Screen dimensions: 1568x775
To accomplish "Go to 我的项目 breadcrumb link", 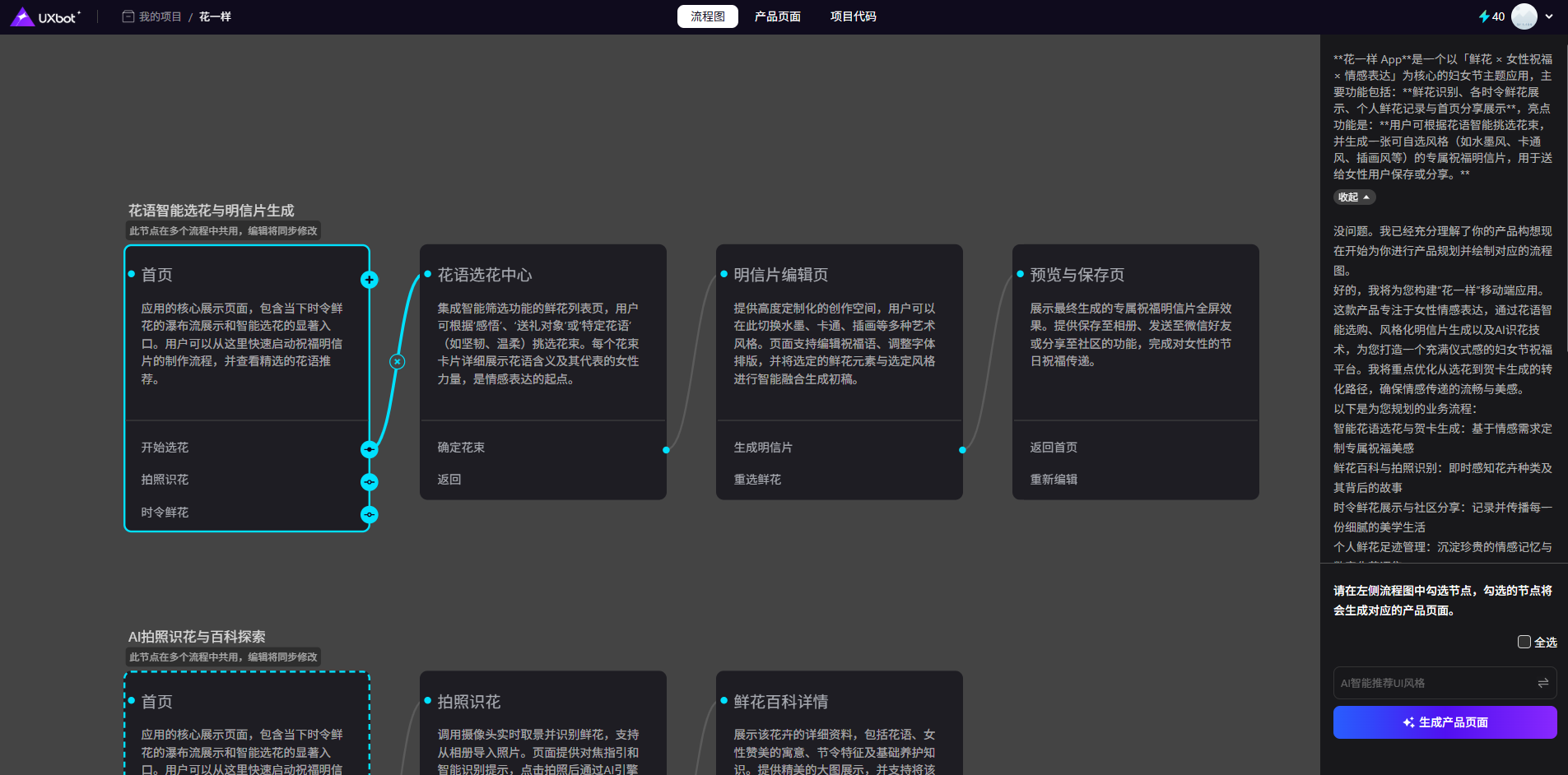I will [x=160, y=16].
